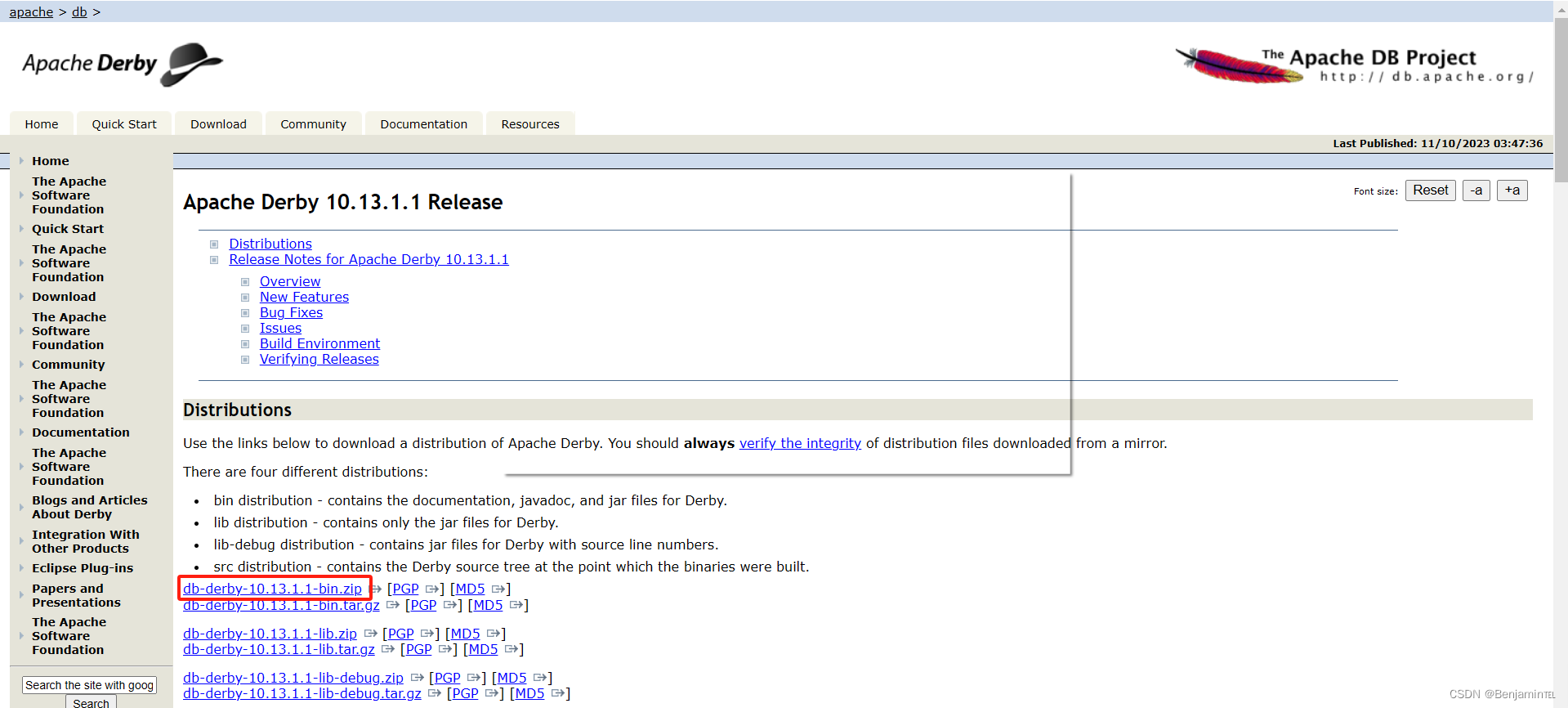Open the Community tab
The height and width of the screenshot is (708, 1568).
[313, 124]
